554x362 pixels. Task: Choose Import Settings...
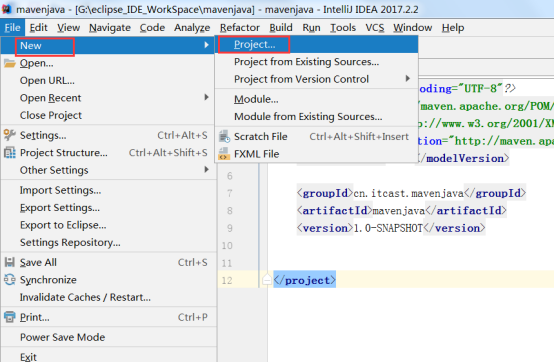click(x=107, y=190)
